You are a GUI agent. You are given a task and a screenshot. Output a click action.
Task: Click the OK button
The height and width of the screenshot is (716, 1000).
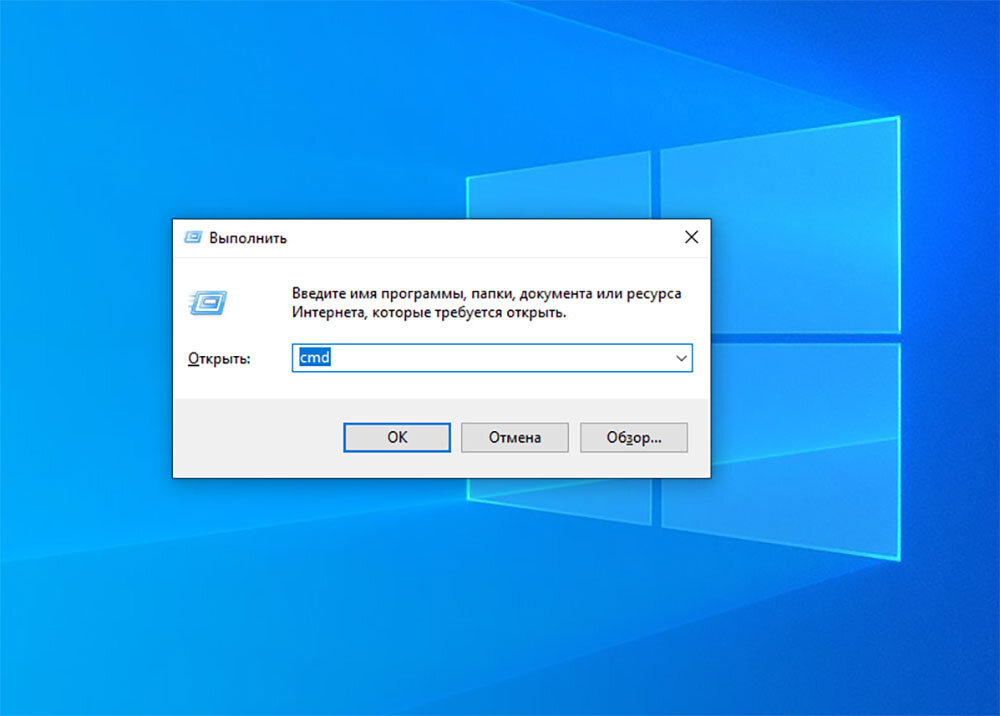click(x=397, y=437)
